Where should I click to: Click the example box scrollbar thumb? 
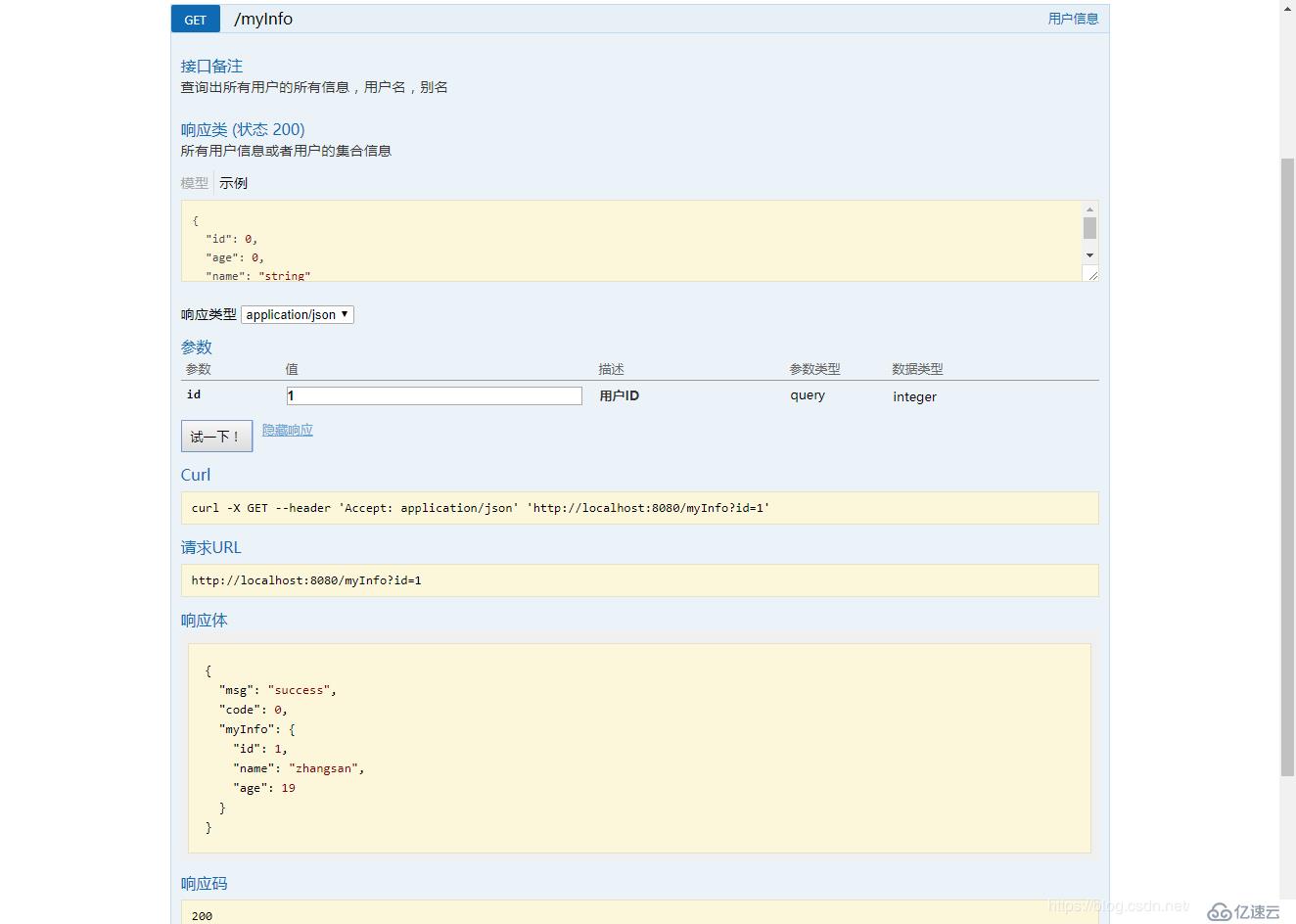(1089, 228)
